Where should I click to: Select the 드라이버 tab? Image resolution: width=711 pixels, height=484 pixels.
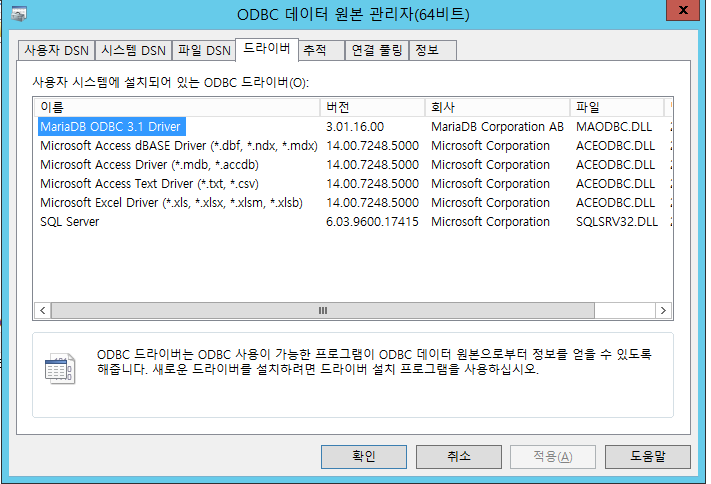(267, 49)
